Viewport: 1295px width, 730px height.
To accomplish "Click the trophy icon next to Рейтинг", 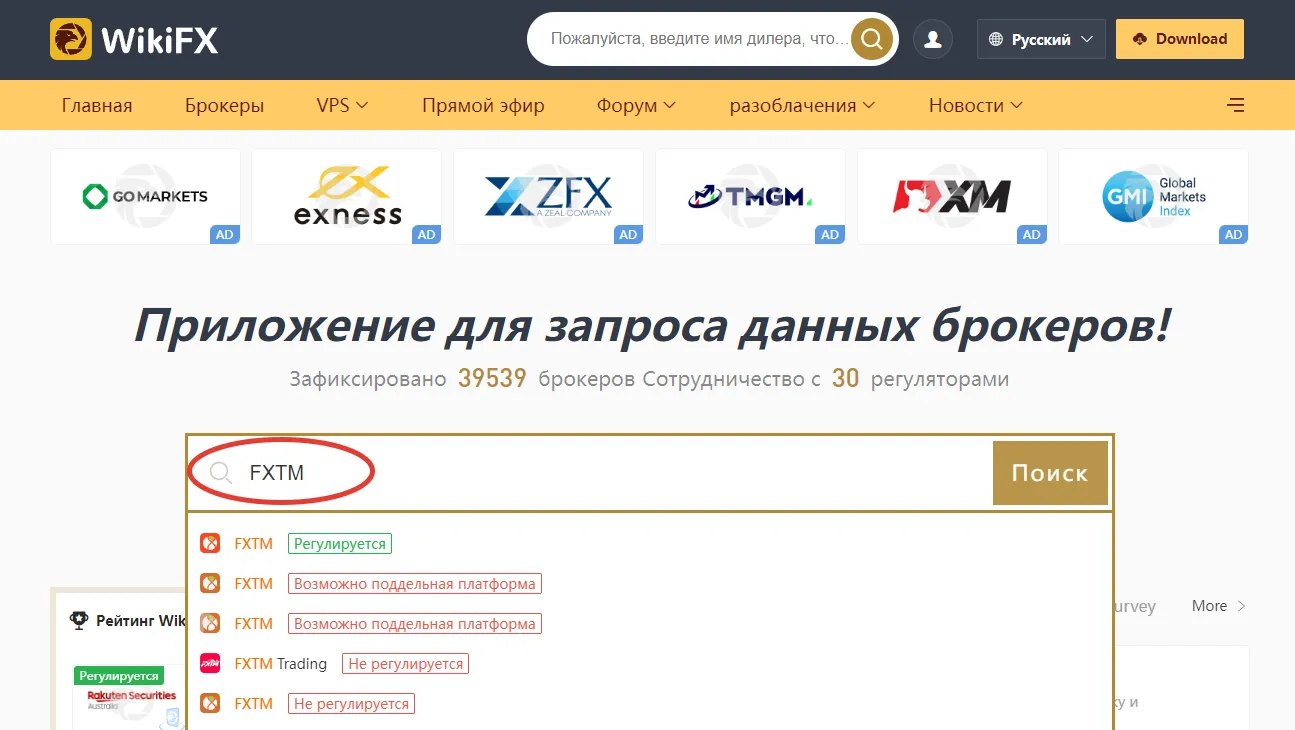I will pyautogui.click(x=79, y=620).
